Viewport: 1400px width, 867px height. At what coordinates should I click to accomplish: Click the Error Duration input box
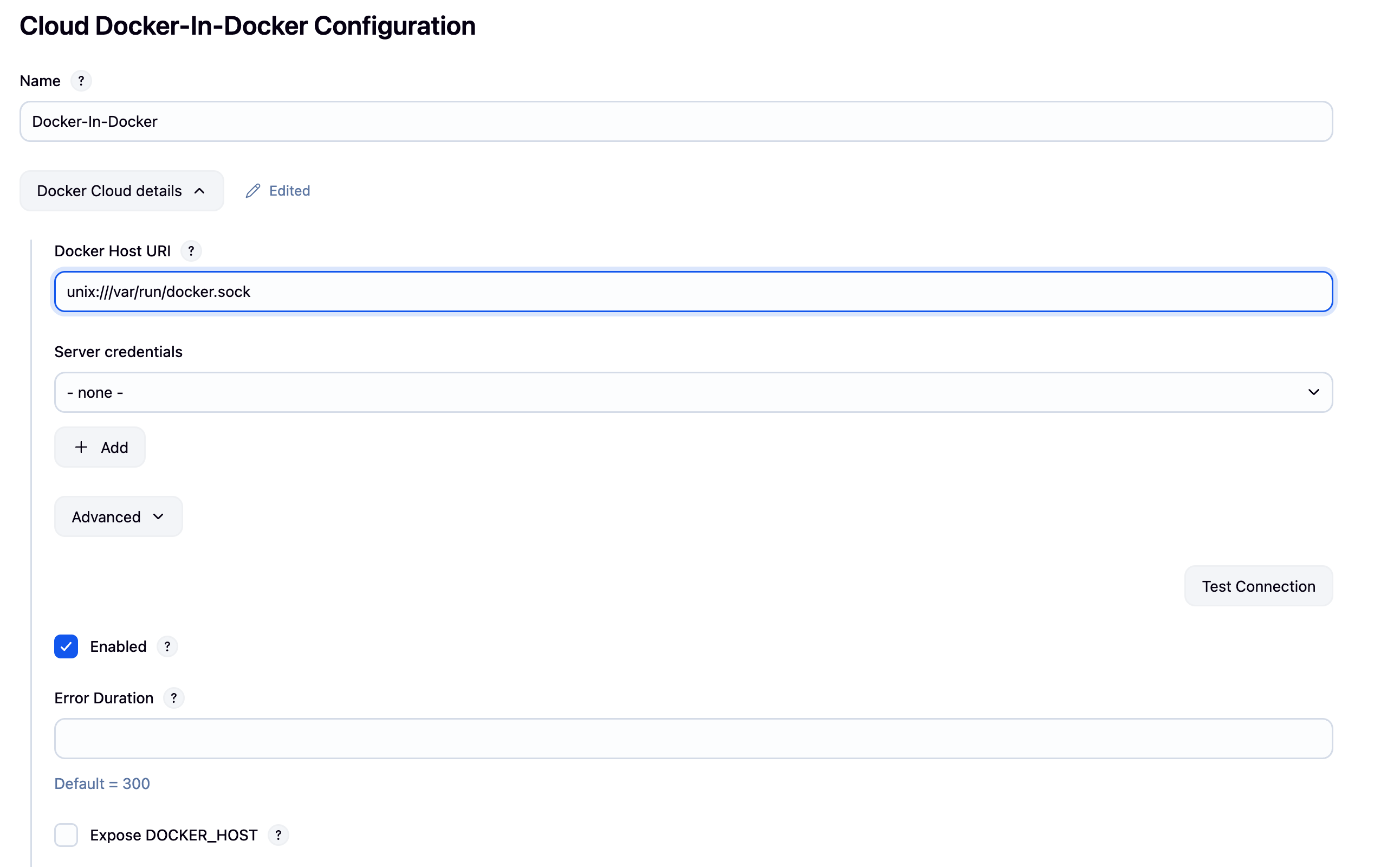click(x=692, y=739)
